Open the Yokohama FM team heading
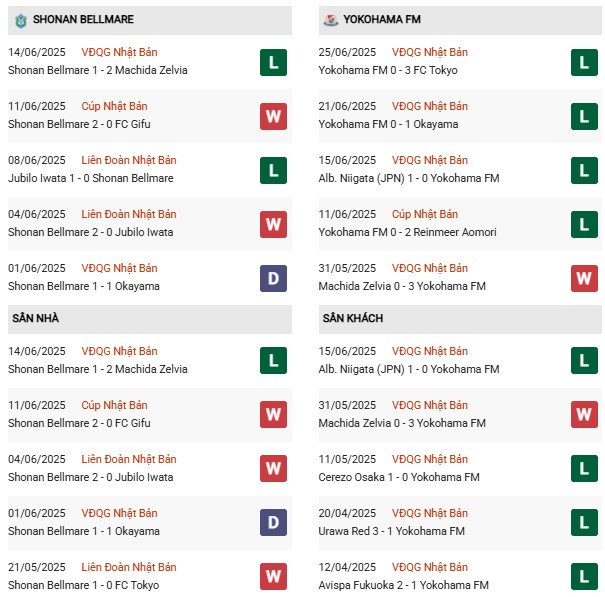605x597 pixels. (x=382, y=19)
